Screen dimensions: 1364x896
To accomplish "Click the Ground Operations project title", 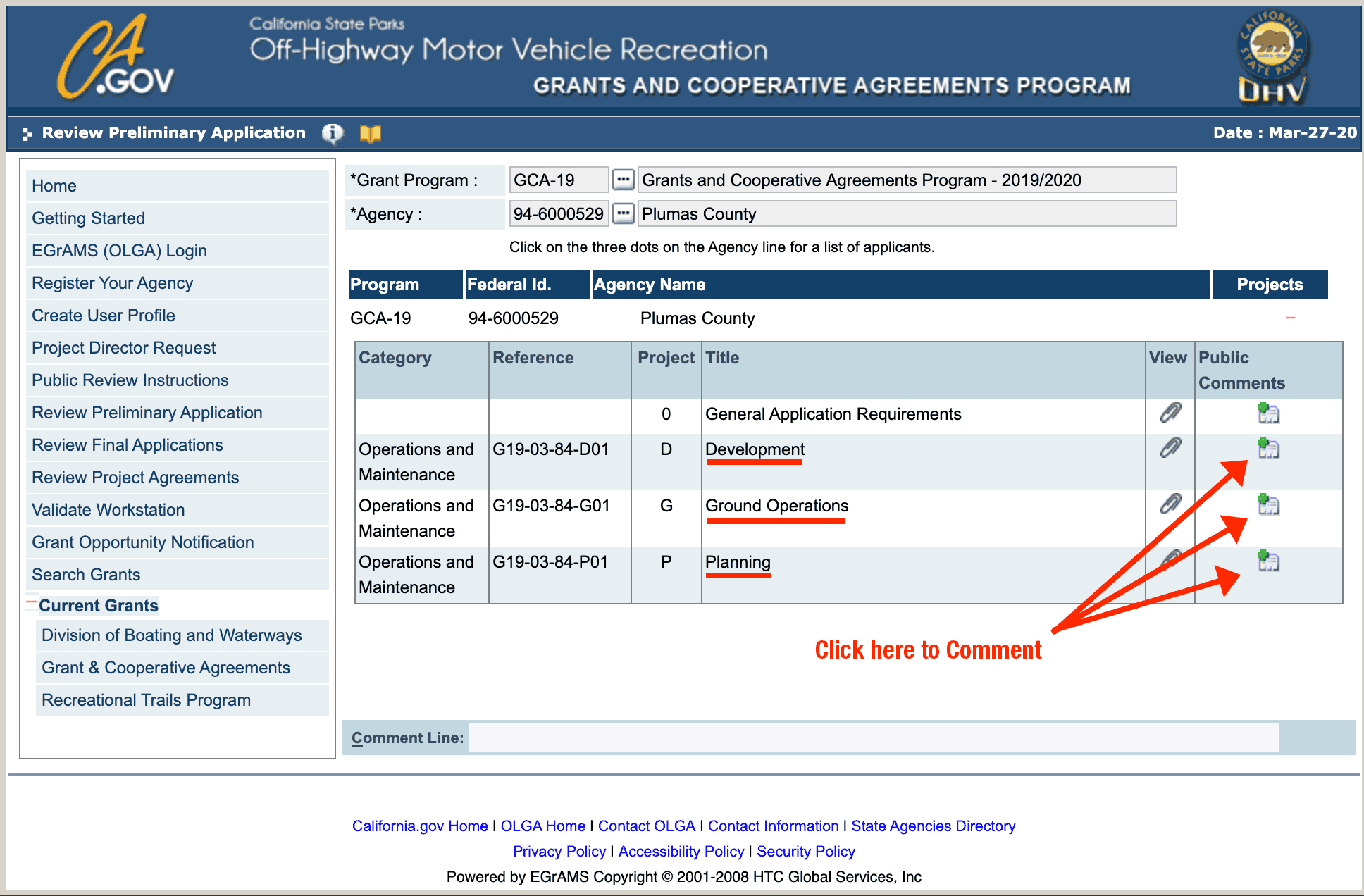I will pyautogui.click(x=777, y=506).
